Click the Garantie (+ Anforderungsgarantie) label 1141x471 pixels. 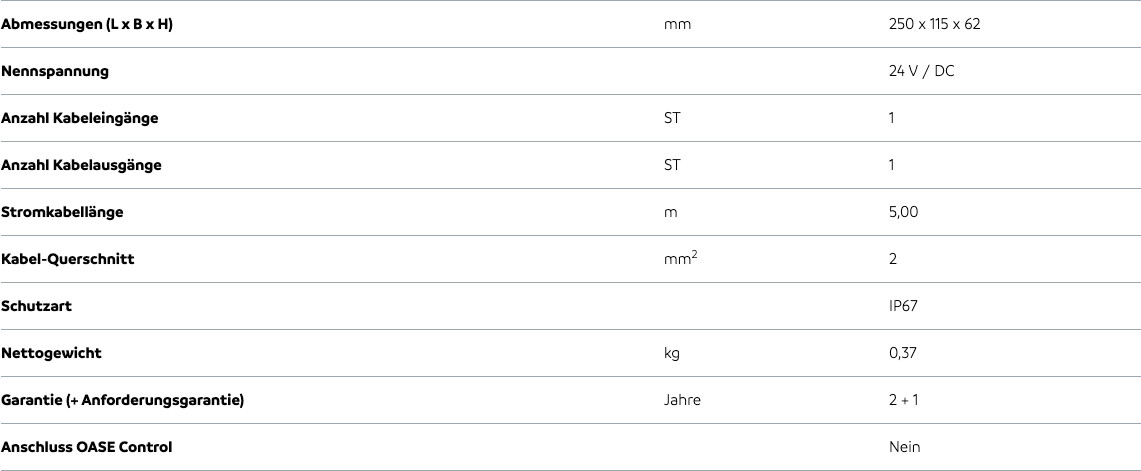[123, 400]
